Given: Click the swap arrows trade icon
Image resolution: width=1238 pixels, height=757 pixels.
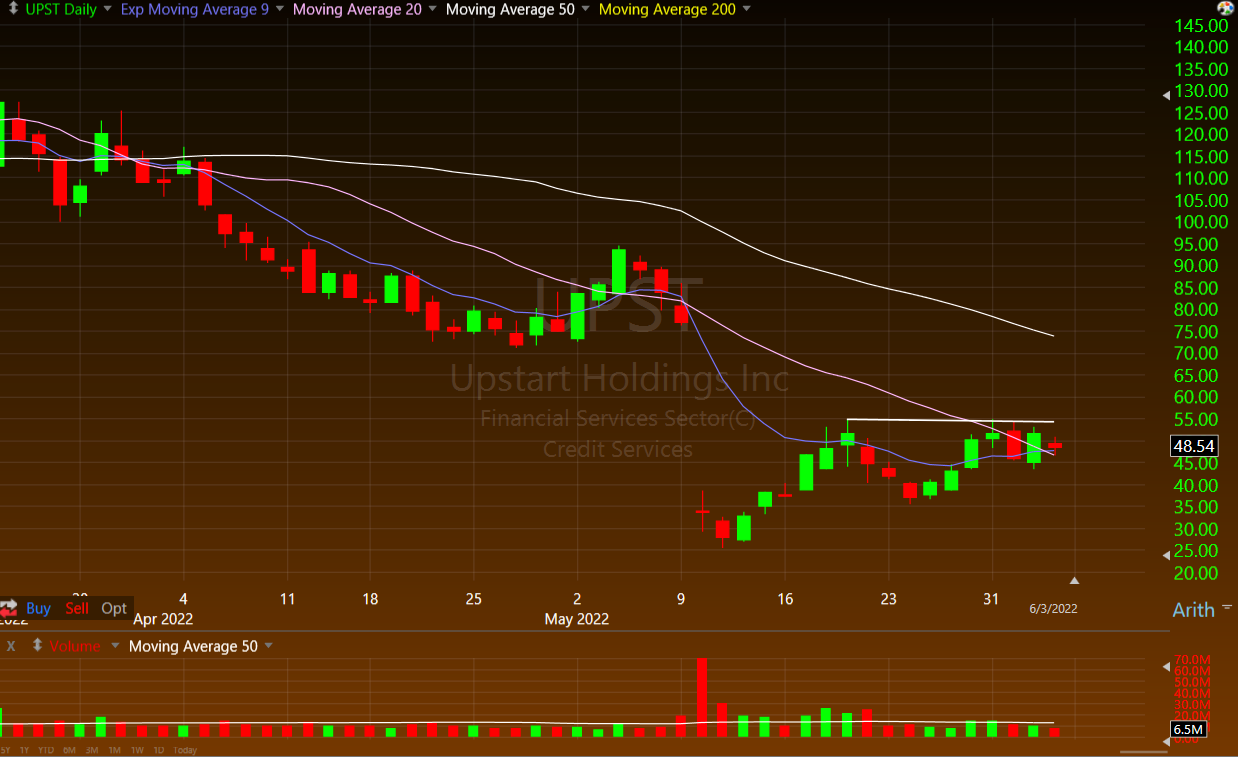Looking at the screenshot, I should (x=9, y=607).
